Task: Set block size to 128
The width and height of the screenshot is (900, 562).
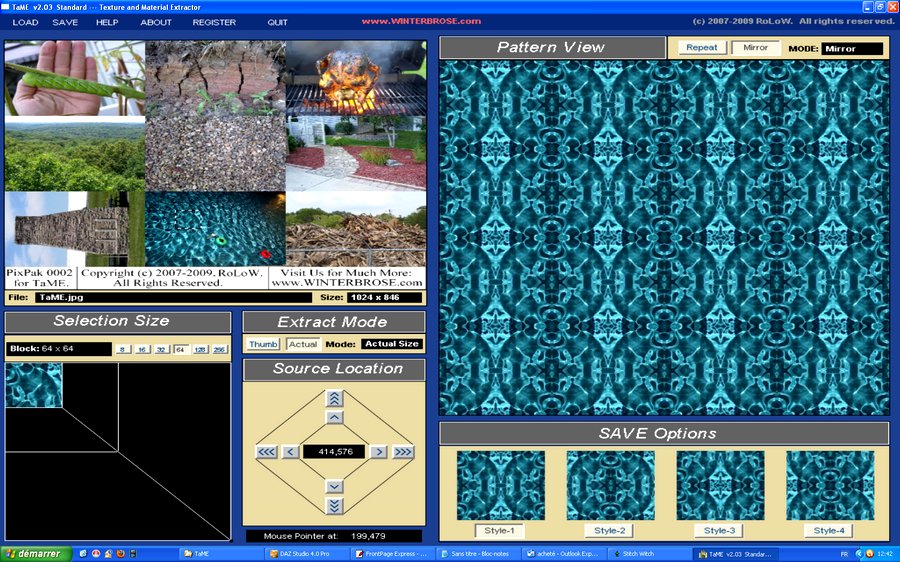Action: (200, 349)
